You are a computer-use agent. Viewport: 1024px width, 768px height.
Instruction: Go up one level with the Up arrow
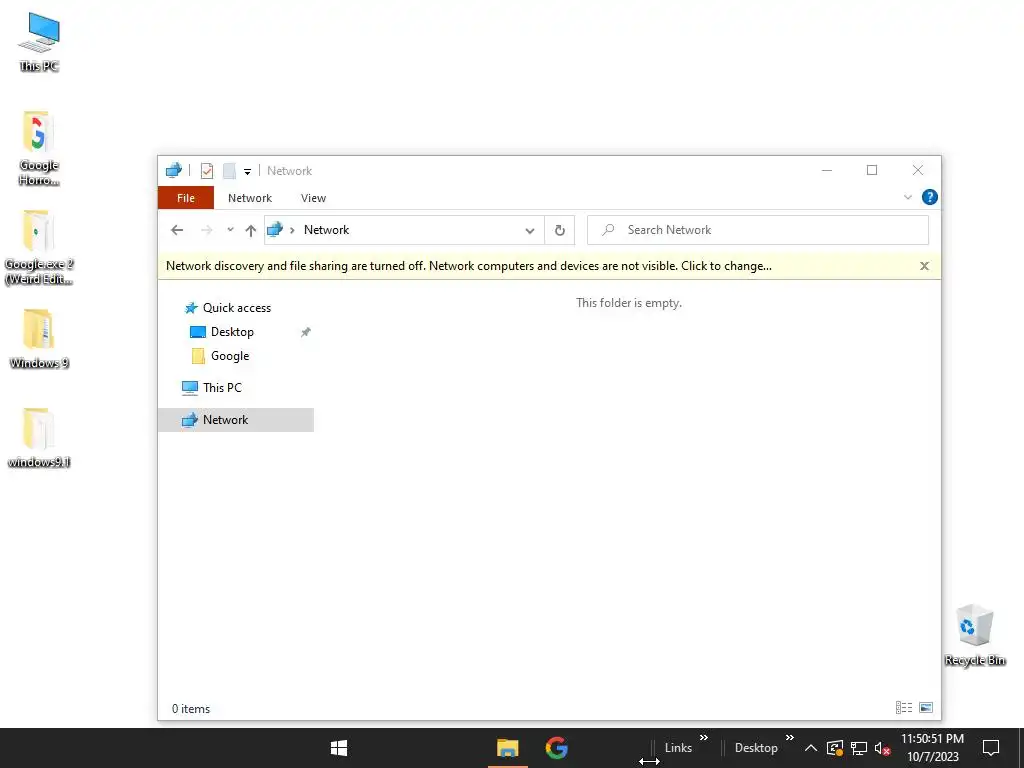(x=250, y=230)
